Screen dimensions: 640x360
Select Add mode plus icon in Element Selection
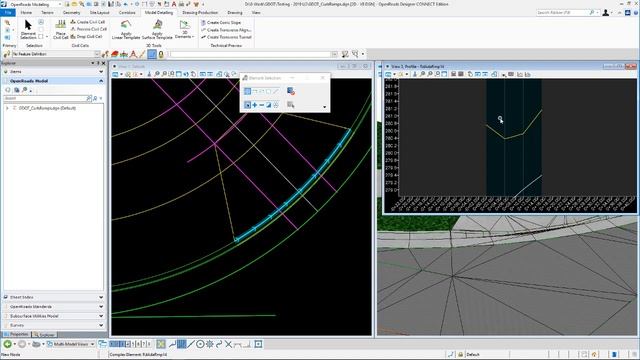point(254,105)
